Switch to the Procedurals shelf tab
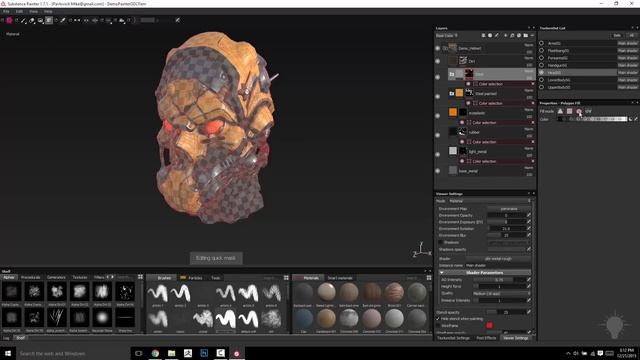This screenshot has width=640, height=360. click(x=31, y=277)
